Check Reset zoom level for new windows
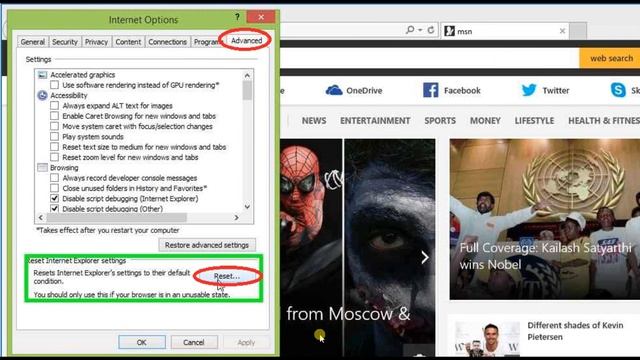640x360 pixels. (54, 157)
